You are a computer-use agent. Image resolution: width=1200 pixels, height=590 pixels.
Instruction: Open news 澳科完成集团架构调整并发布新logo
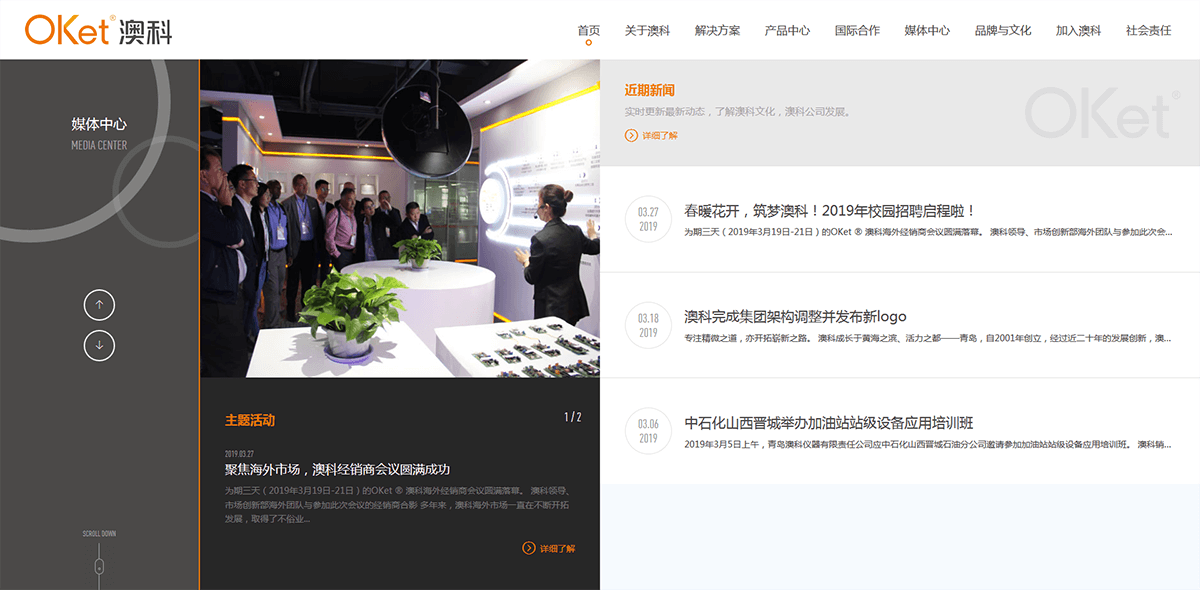pos(796,317)
